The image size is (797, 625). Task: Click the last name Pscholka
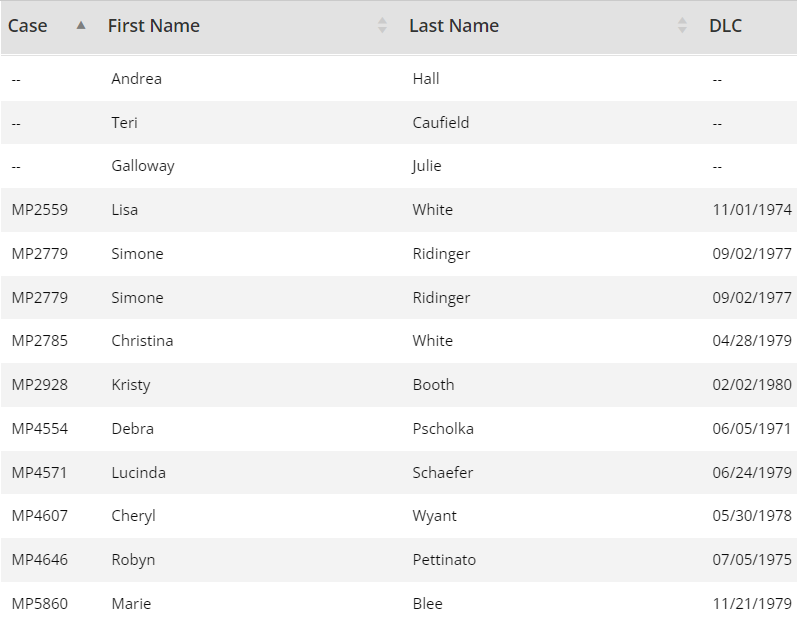[443, 429]
